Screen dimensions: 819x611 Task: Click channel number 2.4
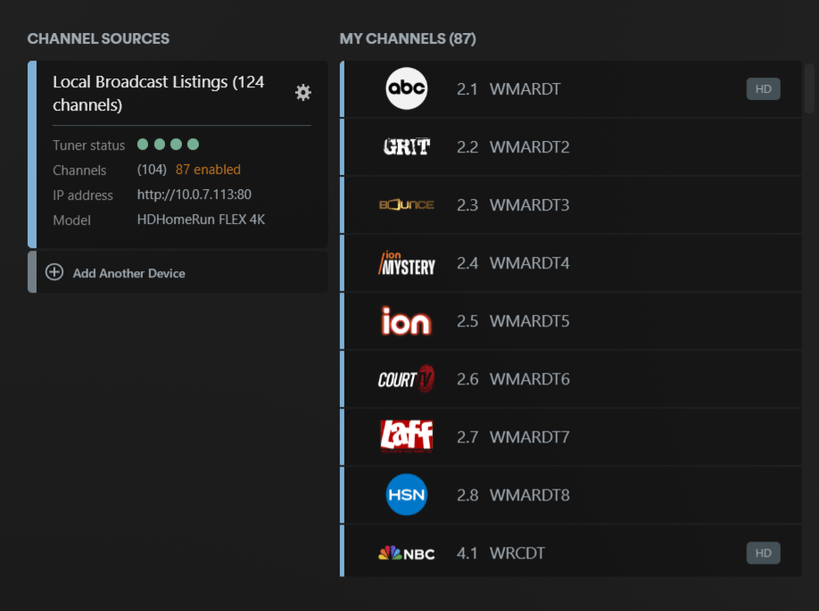467,263
